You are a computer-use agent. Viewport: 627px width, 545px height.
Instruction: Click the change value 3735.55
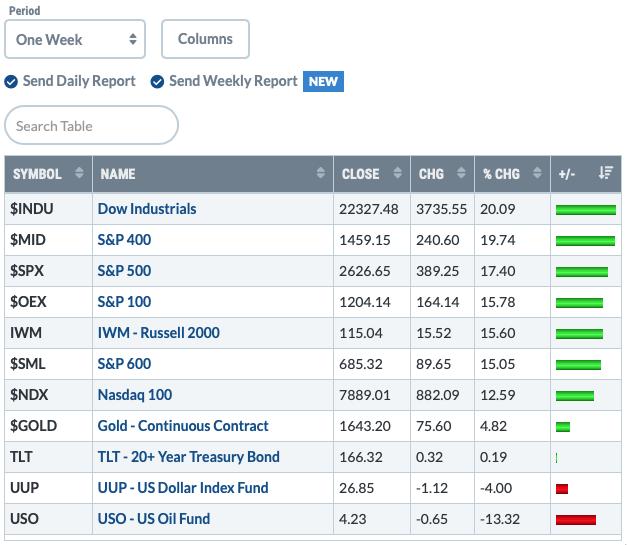pos(441,209)
